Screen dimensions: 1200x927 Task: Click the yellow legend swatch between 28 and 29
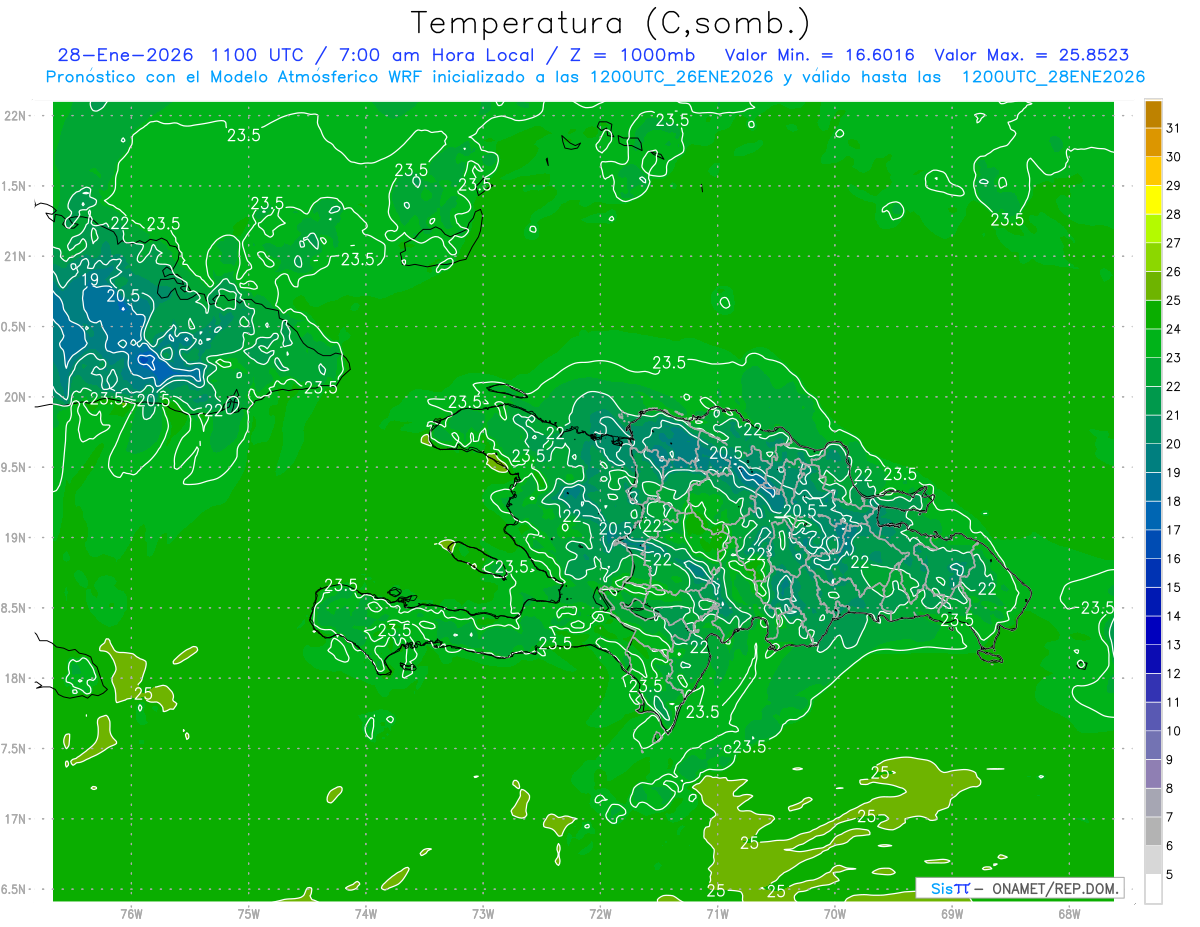[x=1153, y=201]
